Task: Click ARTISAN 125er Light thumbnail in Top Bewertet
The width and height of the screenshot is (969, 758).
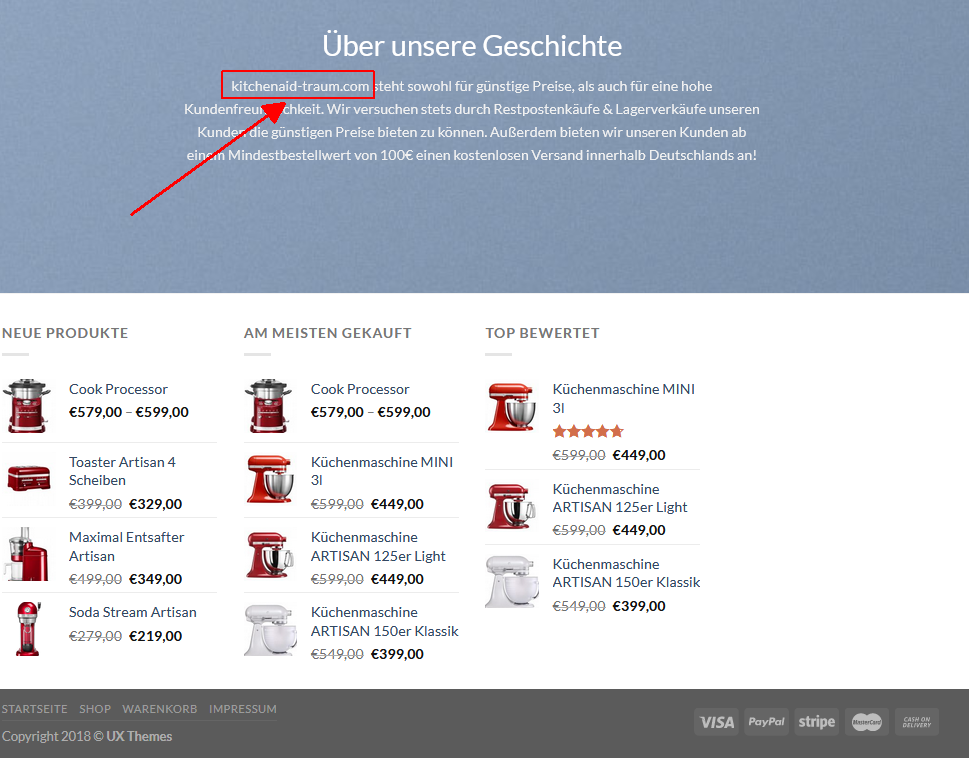Action: [x=511, y=507]
